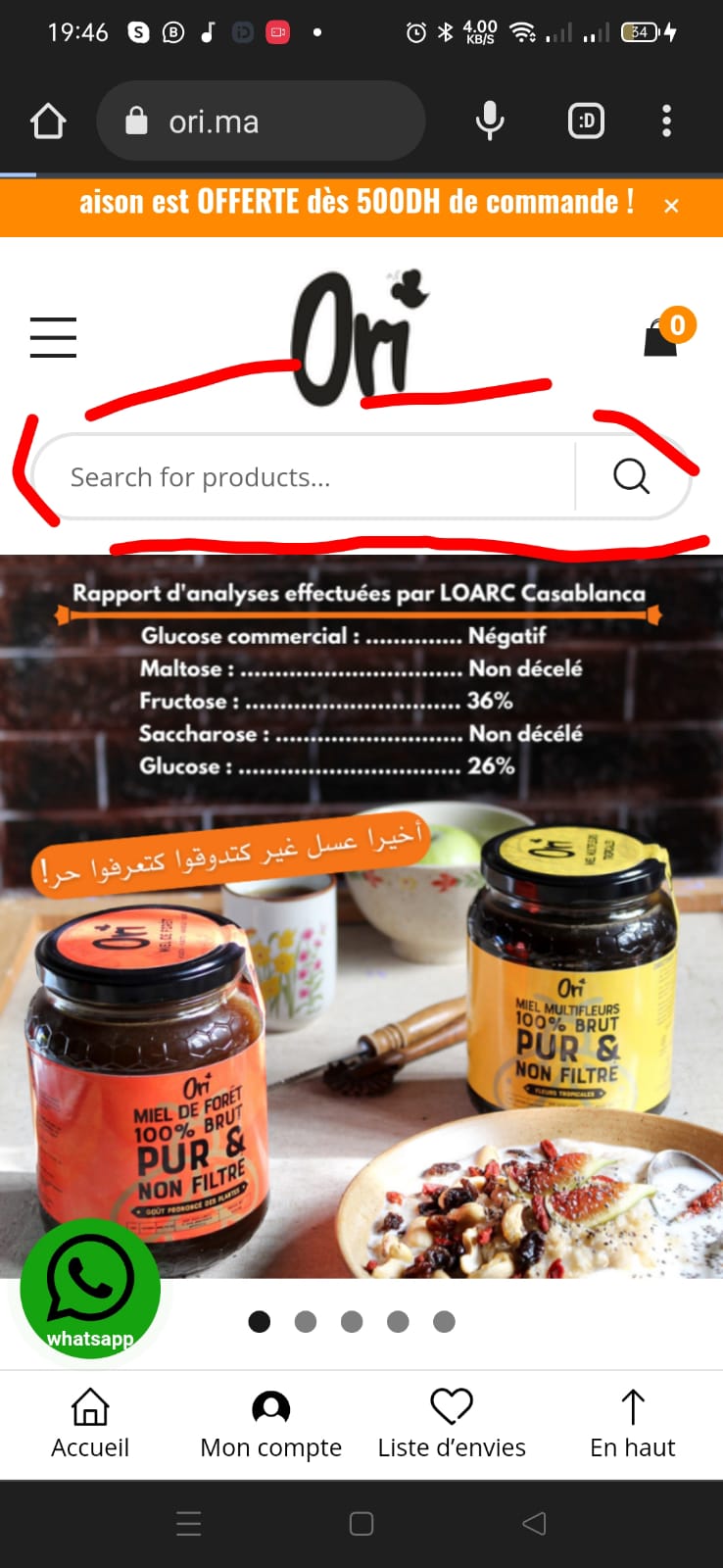Tap the browser home icon
The height and width of the screenshot is (1568, 723).
[x=48, y=122]
